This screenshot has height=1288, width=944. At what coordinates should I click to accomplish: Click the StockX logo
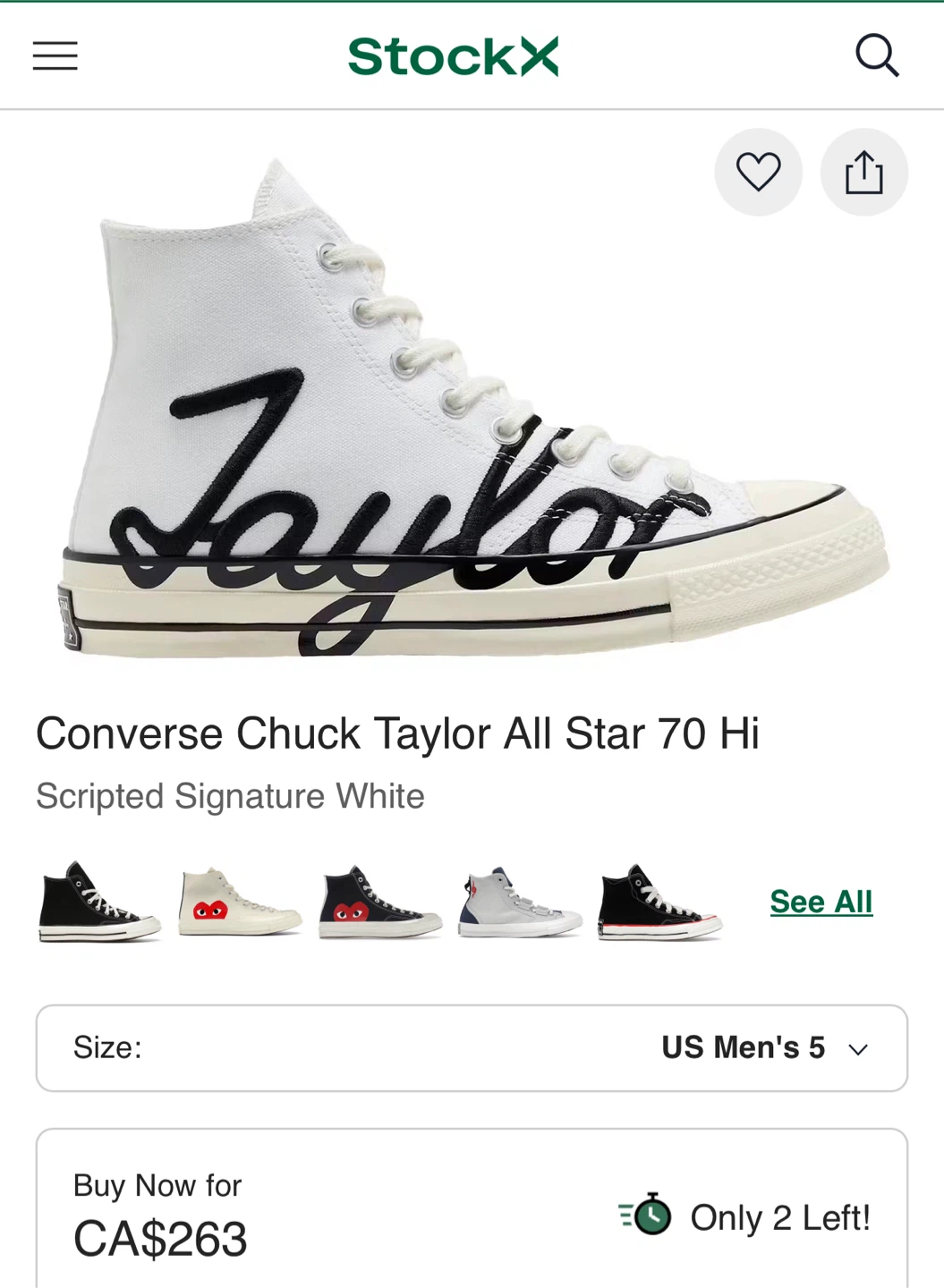[453, 56]
